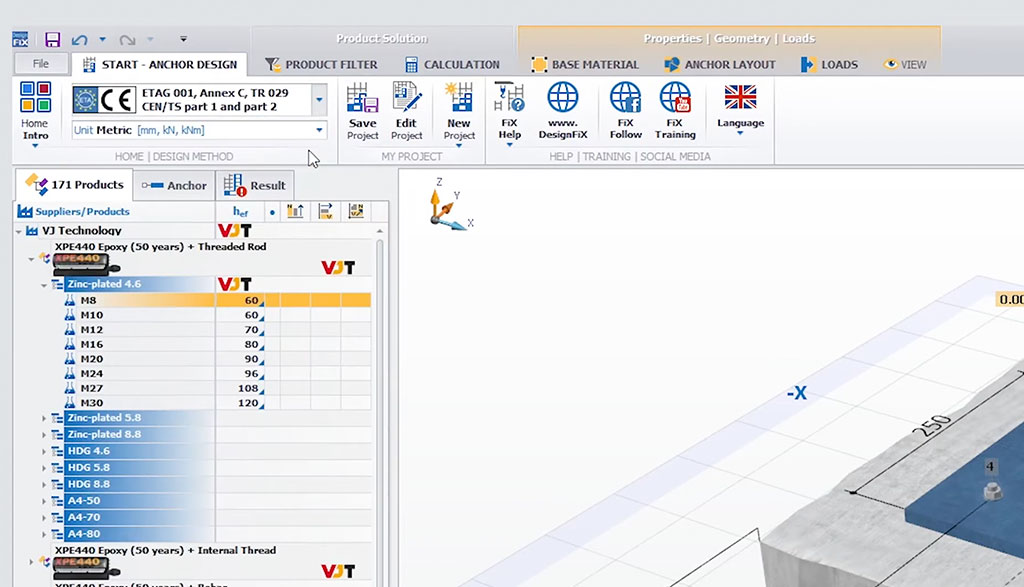
Task: Click the rightmost grid column header icon
Action: click(x=356, y=211)
